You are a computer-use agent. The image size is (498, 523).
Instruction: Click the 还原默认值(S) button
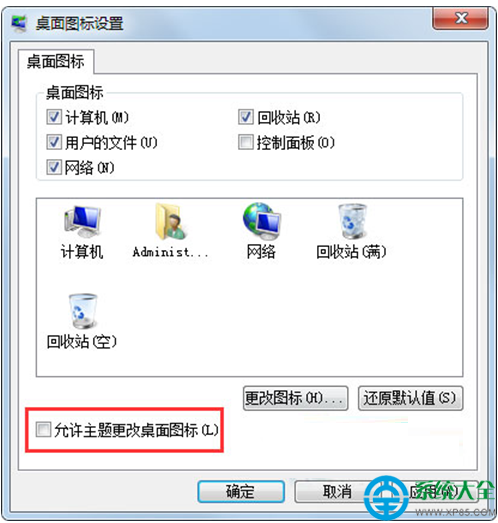410,398
